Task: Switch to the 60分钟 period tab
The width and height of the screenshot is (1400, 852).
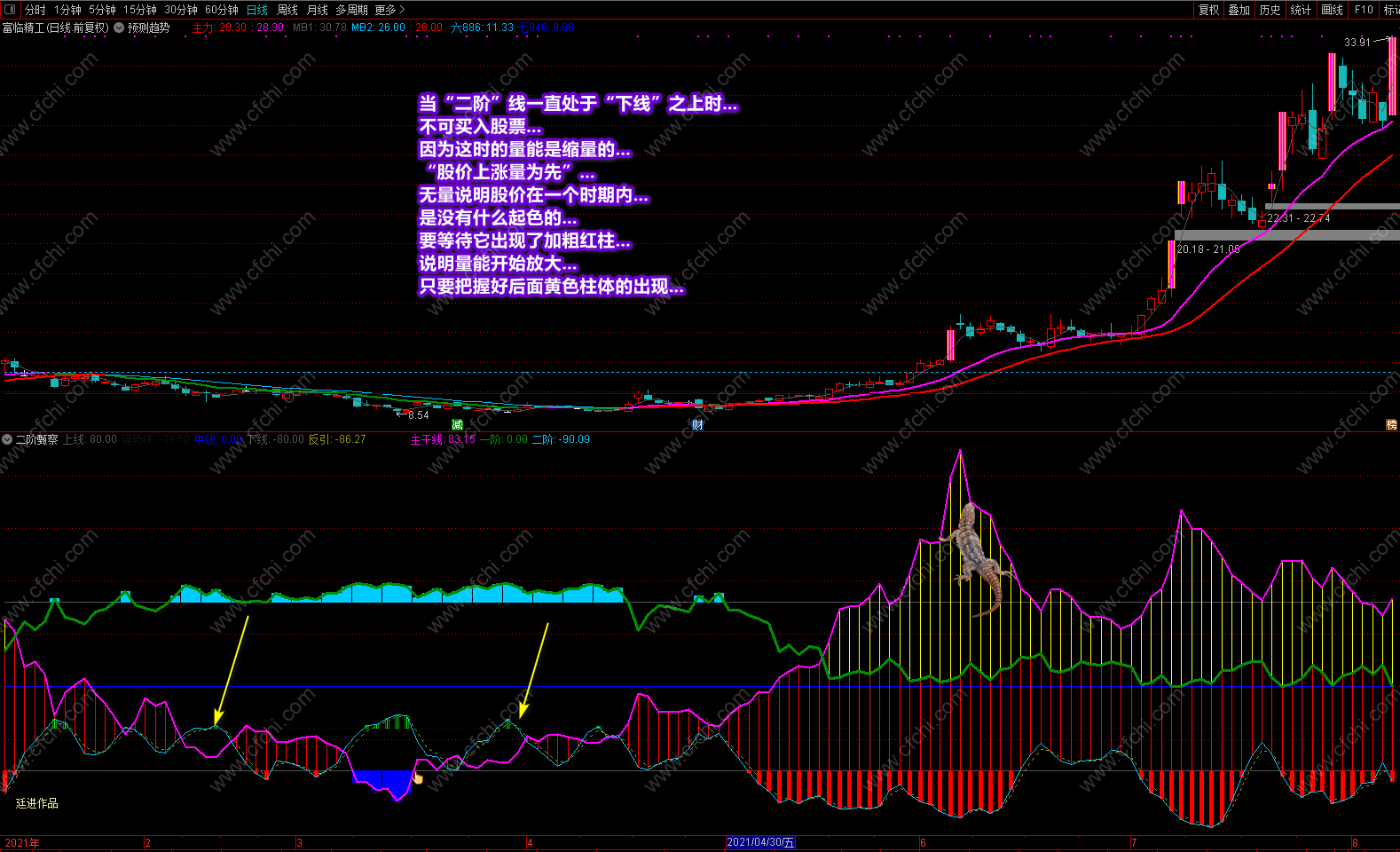Action: point(222,10)
